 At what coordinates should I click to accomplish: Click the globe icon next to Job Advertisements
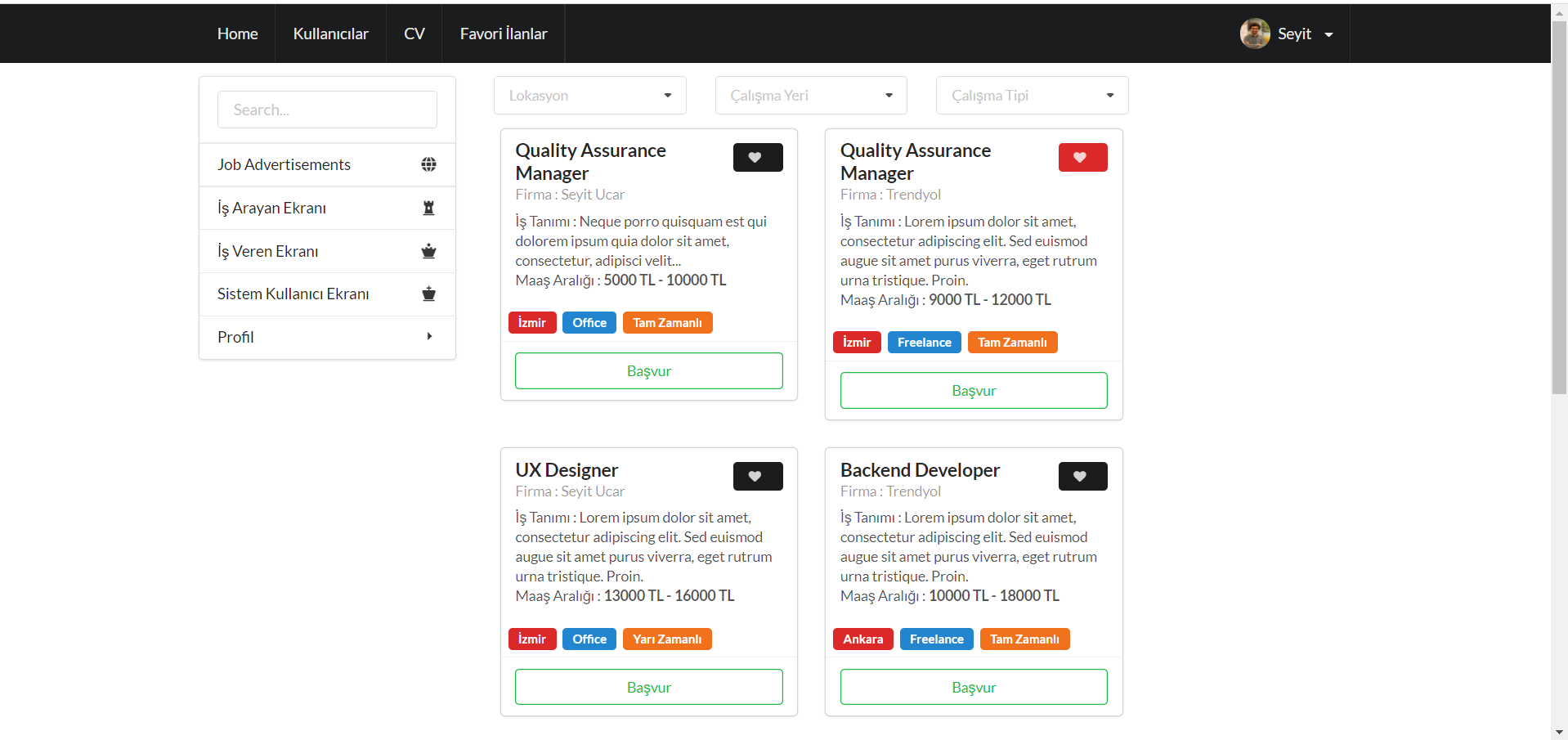[428, 164]
